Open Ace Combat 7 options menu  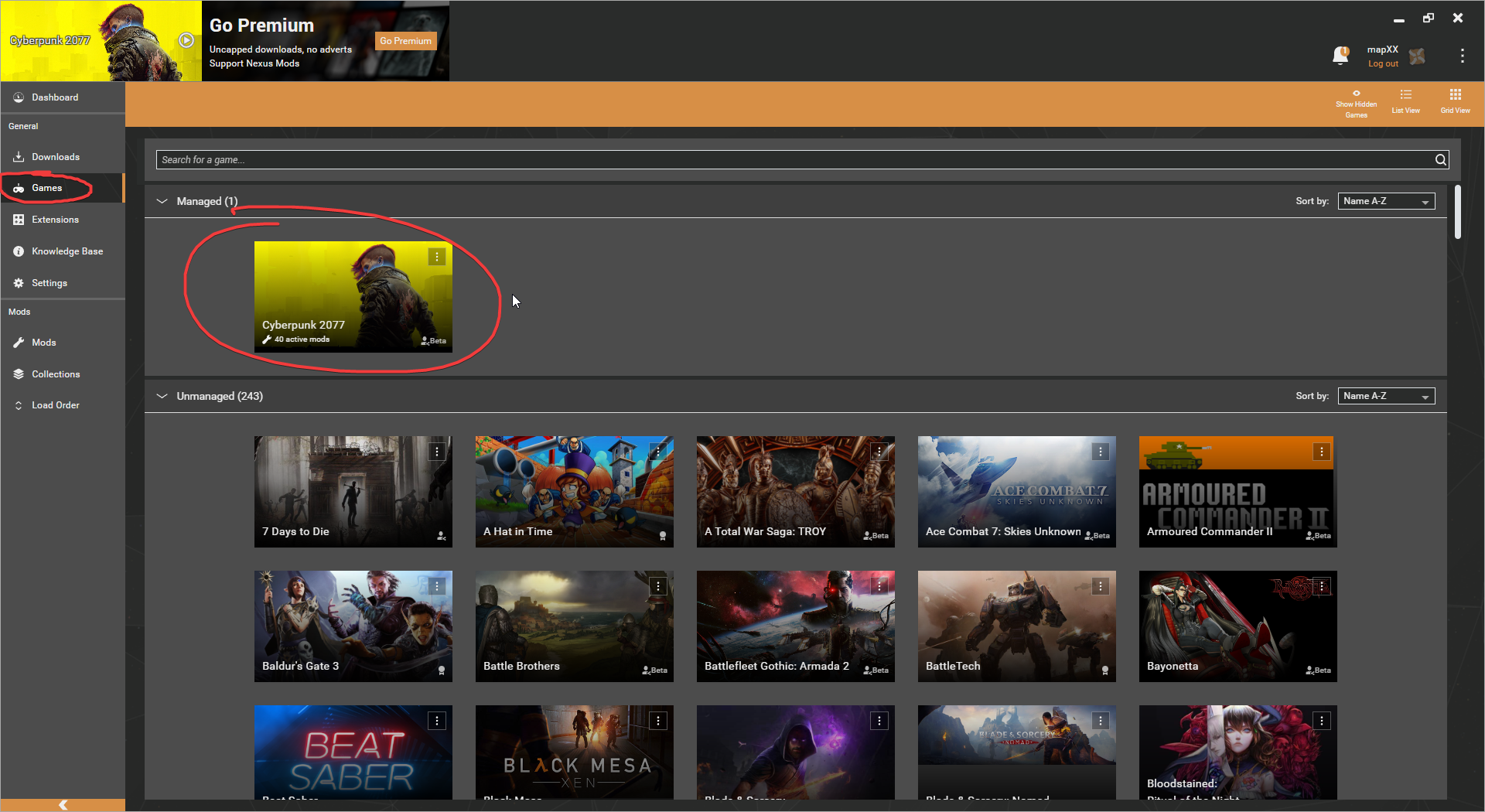pyautogui.click(x=1101, y=452)
